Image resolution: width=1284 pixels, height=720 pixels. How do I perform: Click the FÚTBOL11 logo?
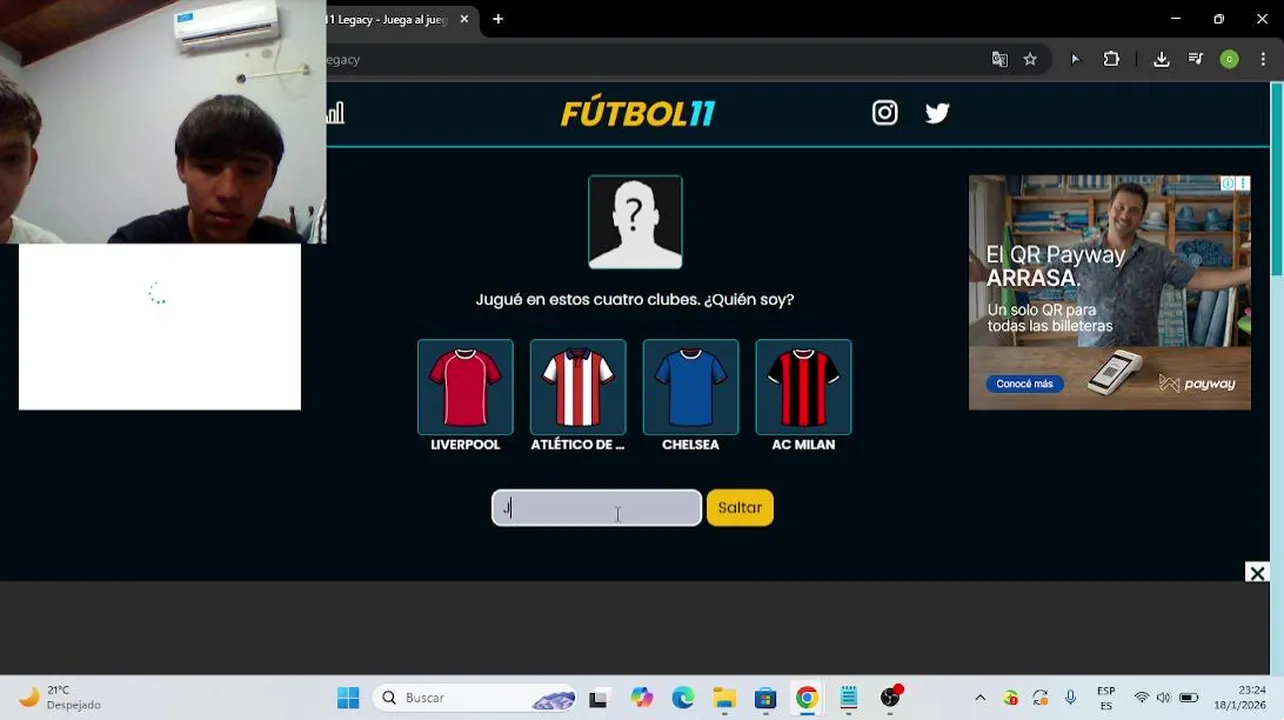coord(637,113)
